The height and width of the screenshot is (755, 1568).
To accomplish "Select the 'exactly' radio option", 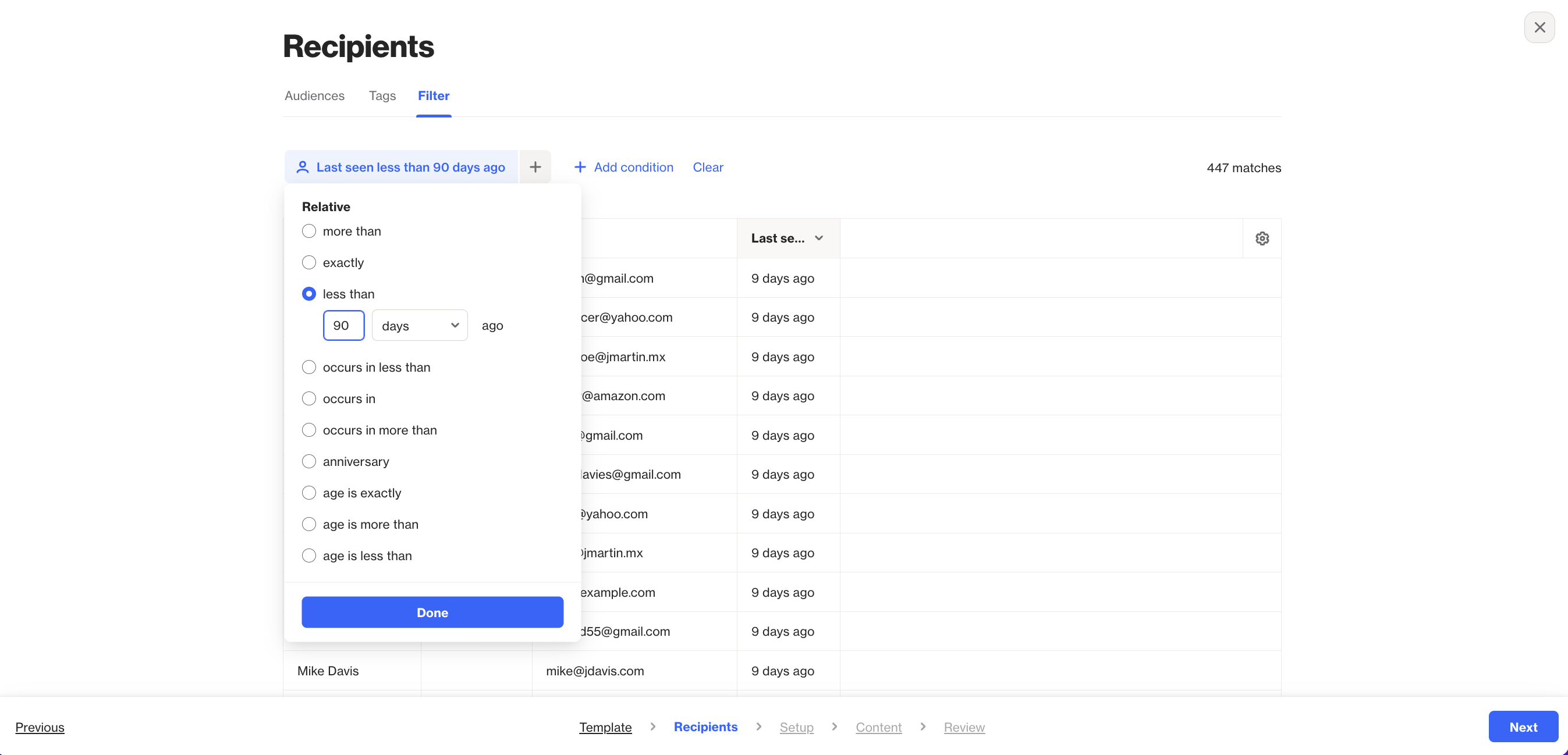I will click(309, 262).
